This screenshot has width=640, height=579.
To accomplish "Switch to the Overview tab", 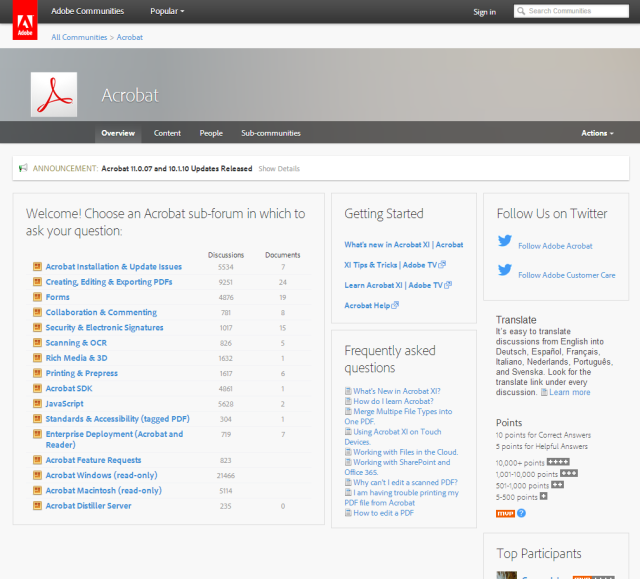I will pyautogui.click(x=118, y=133).
